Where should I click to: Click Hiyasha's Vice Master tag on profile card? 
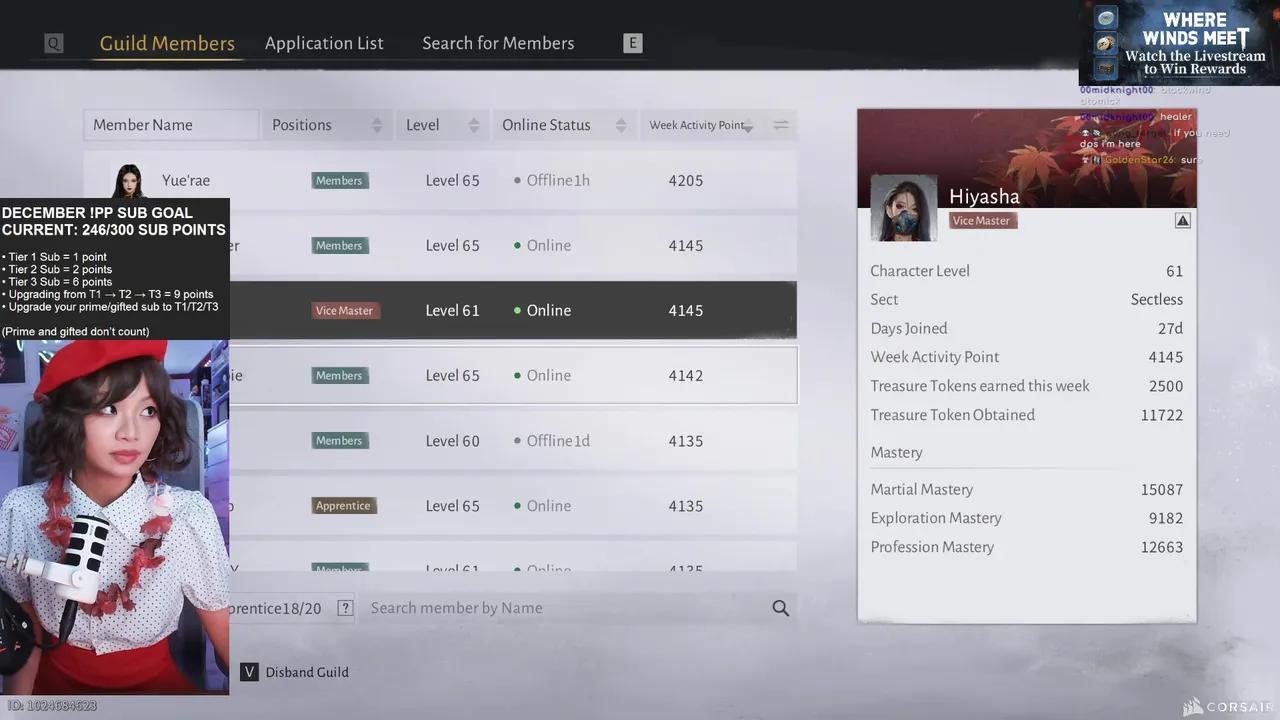click(x=983, y=221)
